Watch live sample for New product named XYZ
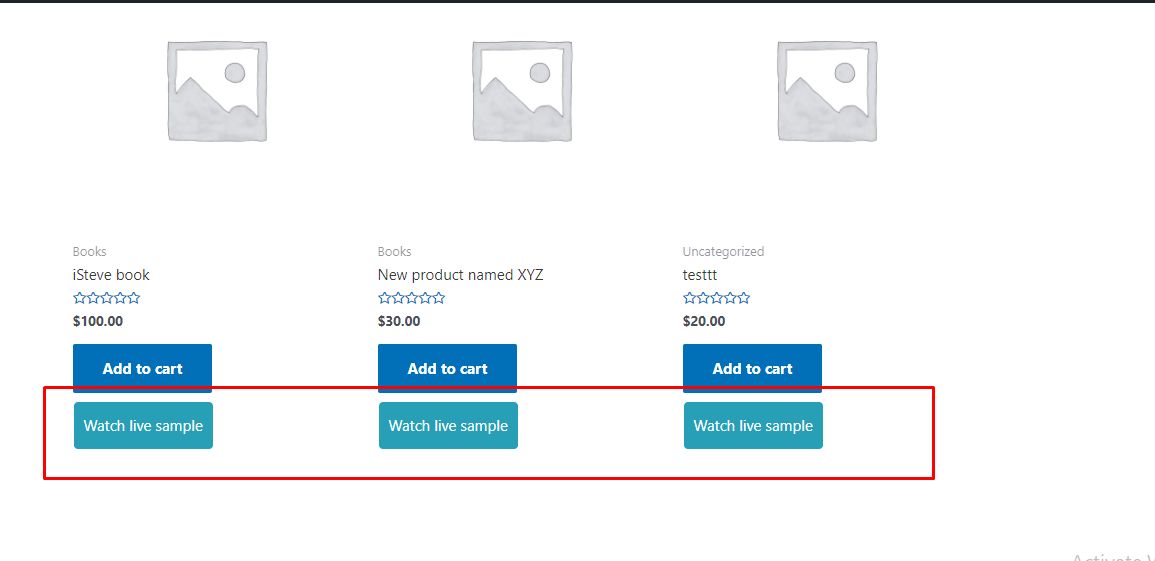The height and width of the screenshot is (561, 1155). 448,426
